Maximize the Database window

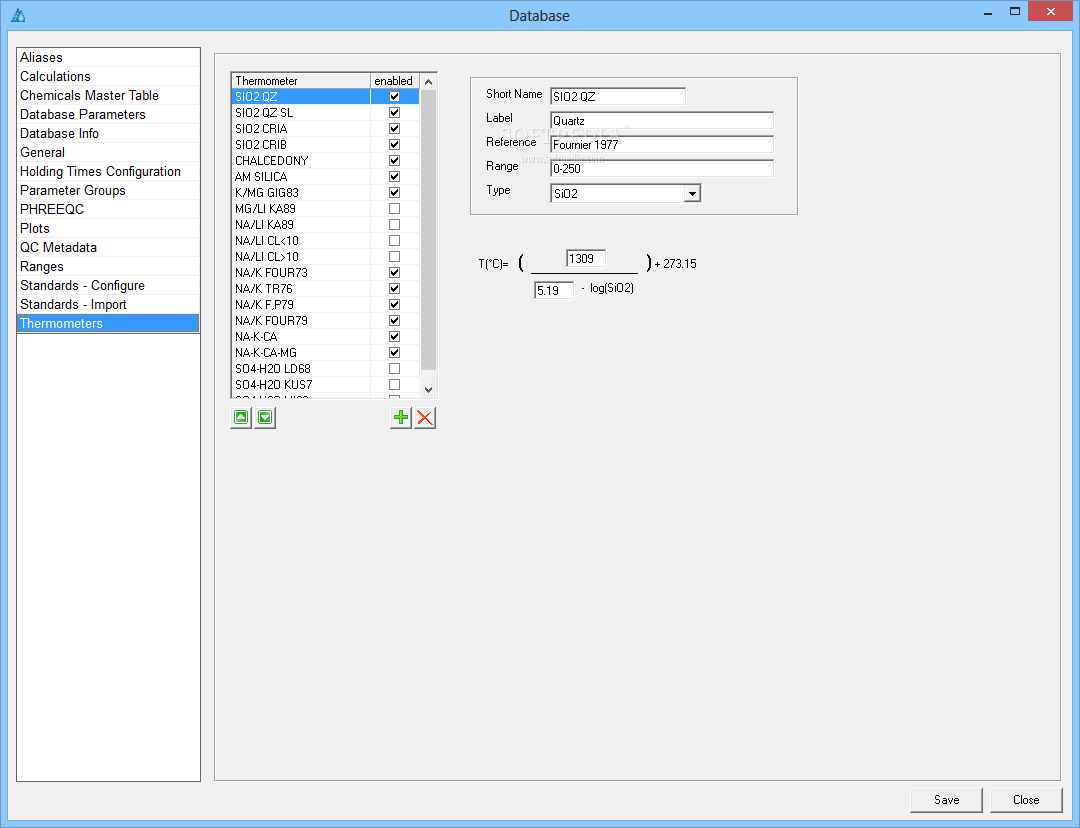(1015, 11)
